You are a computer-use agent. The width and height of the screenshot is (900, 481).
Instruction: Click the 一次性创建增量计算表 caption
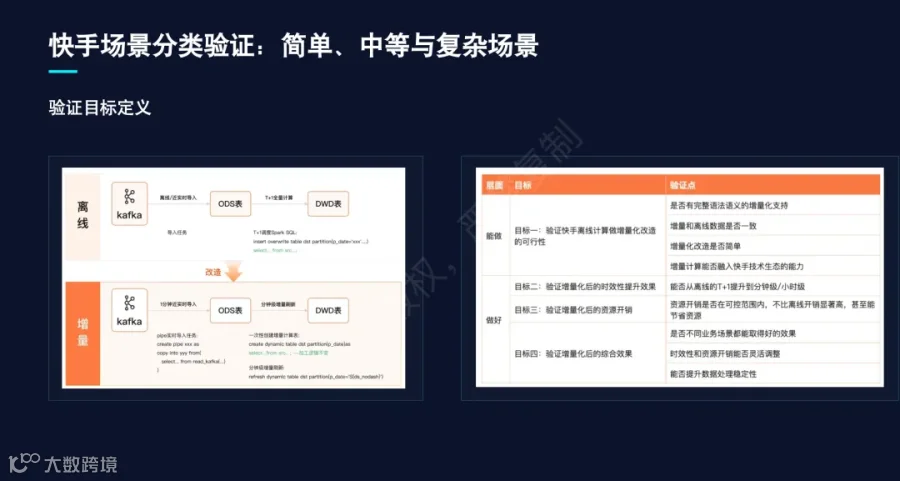274,335
